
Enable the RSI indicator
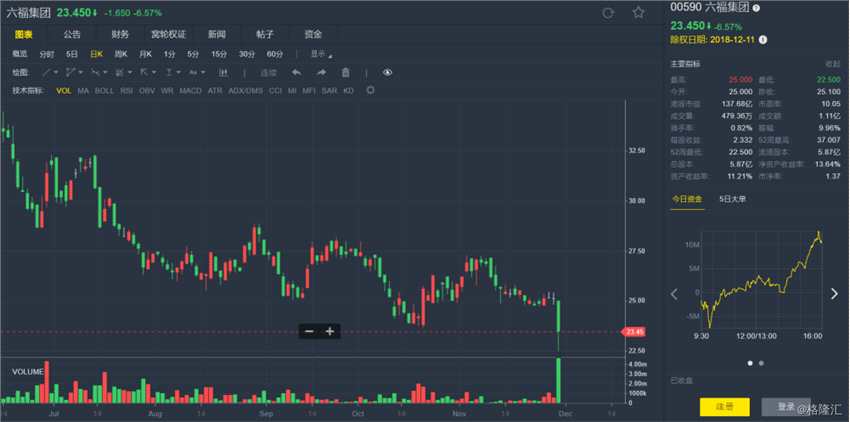(126, 91)
